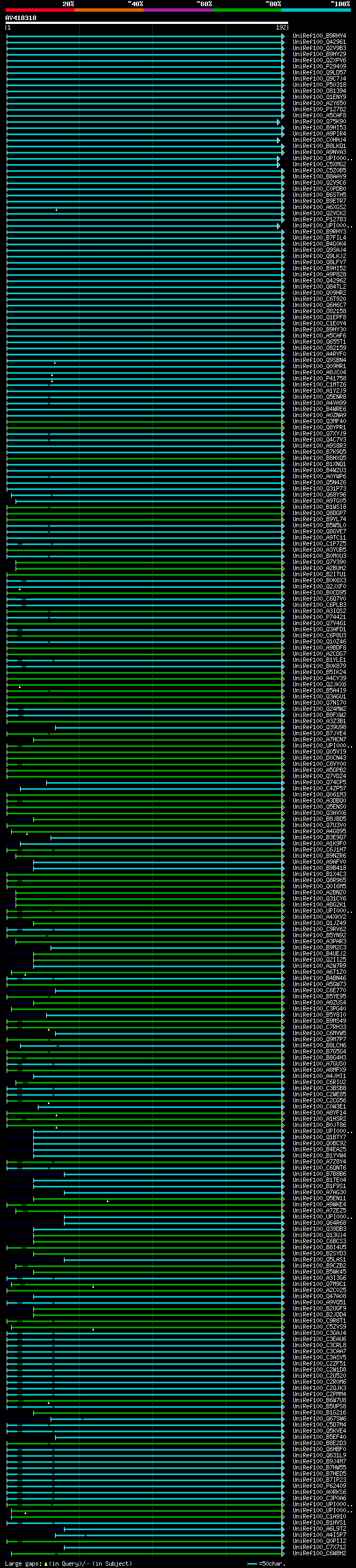The height and width of the screenshot is (1568, 356).
Task: Select hit label UniRef100_A9NVA3
Action: pos(319,152)
